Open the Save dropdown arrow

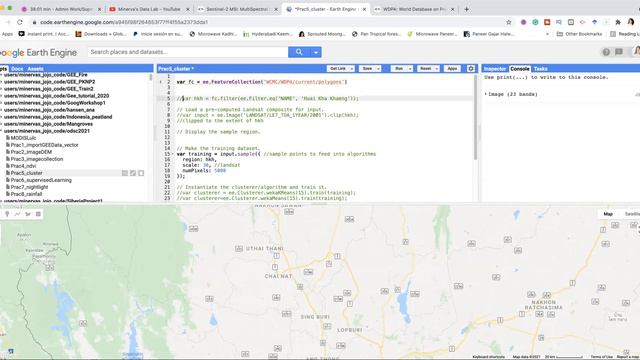pos(378,69)
